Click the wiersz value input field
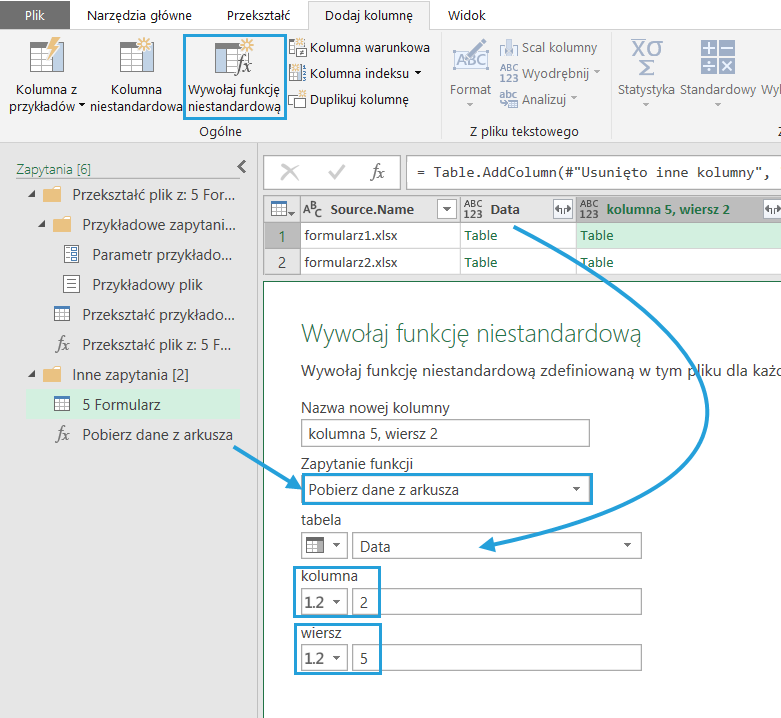The width and height of the screenshot is (781, 718). pos(496,658)
